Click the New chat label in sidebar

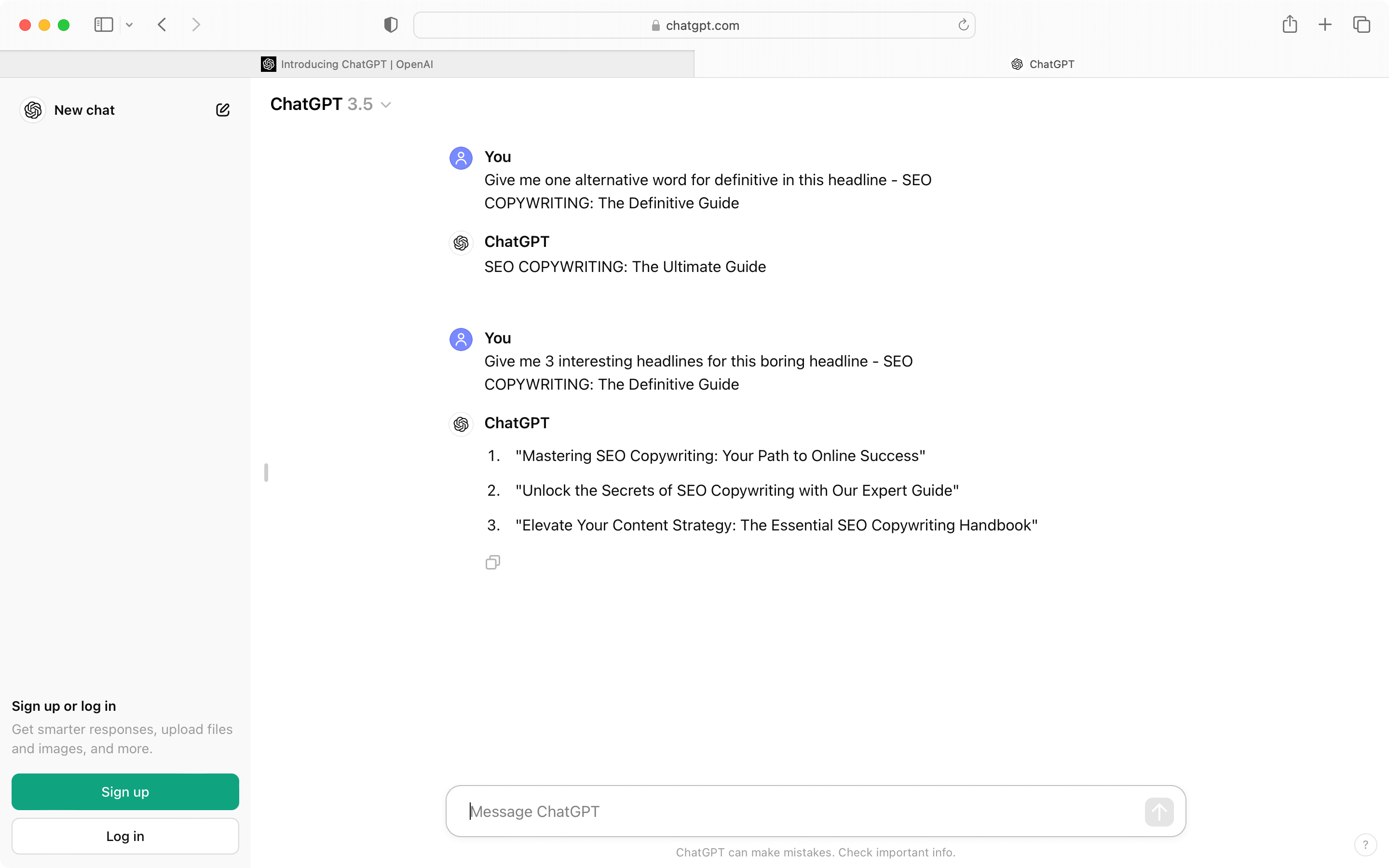(x=84, y=110)
